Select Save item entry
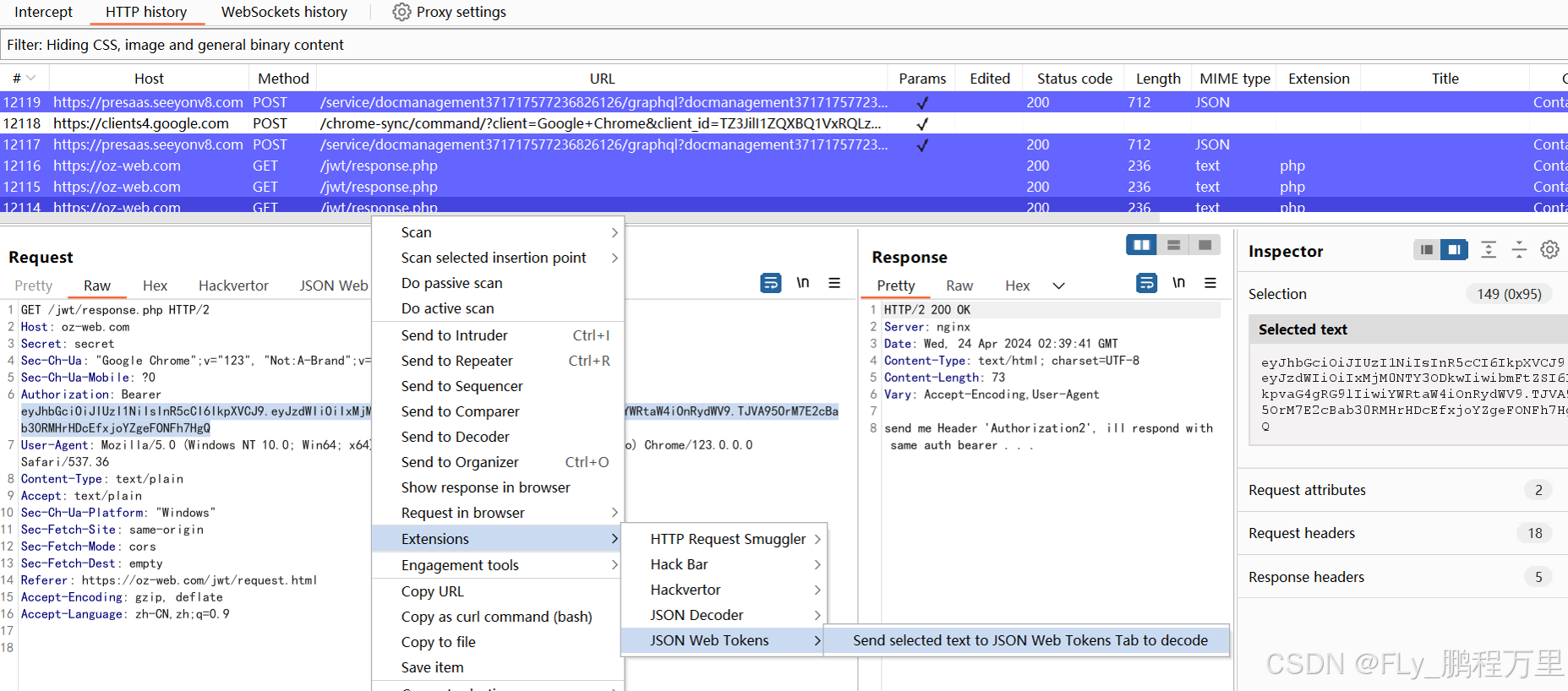Screen dimensions: 1568x691 [498, 667]
